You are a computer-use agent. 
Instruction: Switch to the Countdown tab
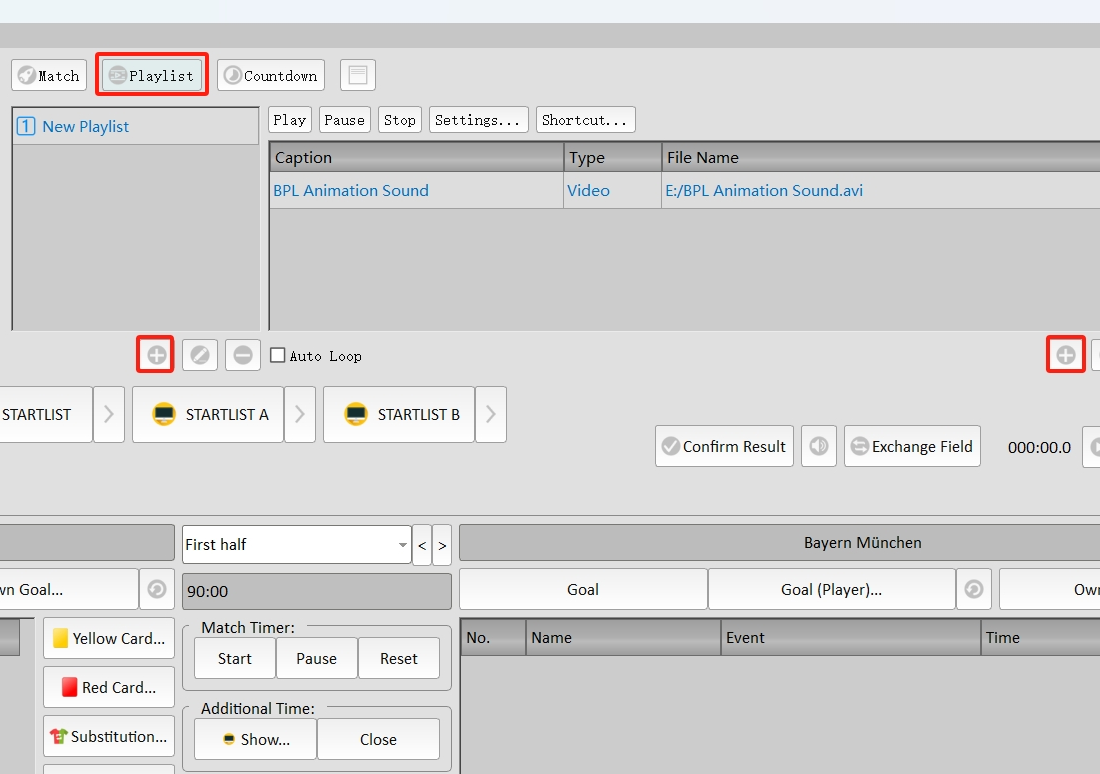pos(269,75)
